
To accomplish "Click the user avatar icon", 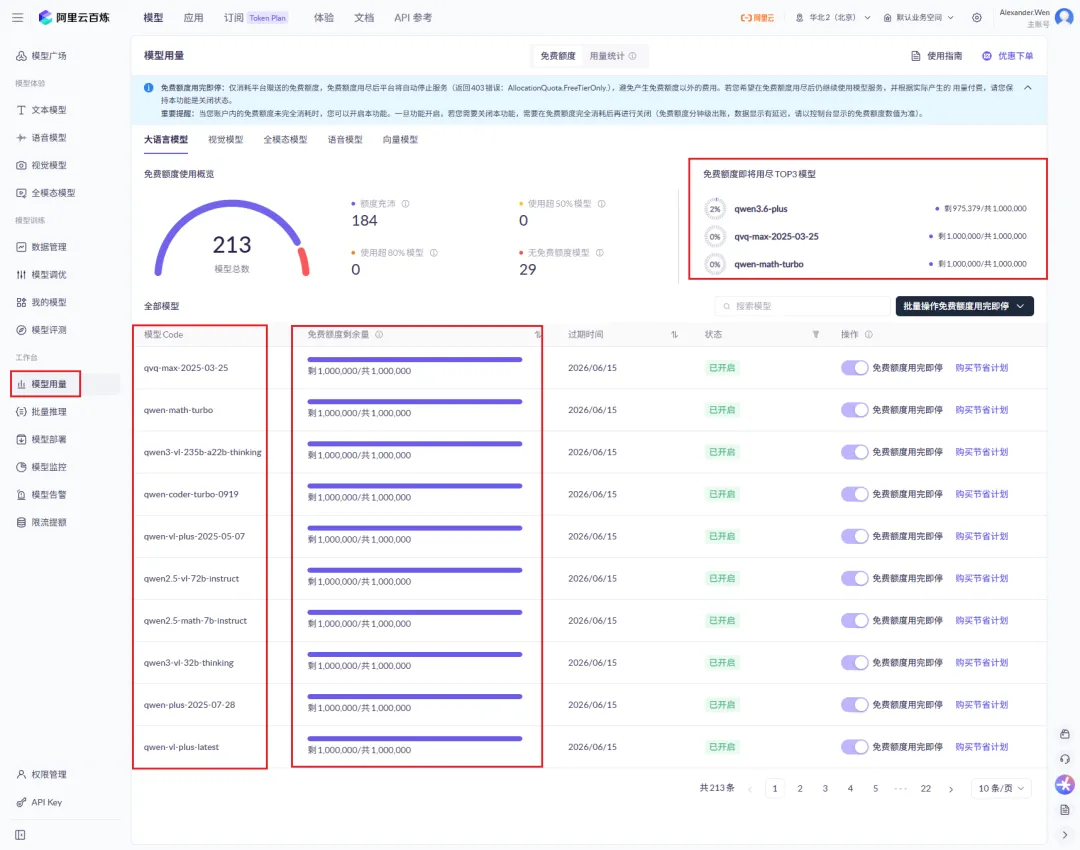I will [1064, 17].
